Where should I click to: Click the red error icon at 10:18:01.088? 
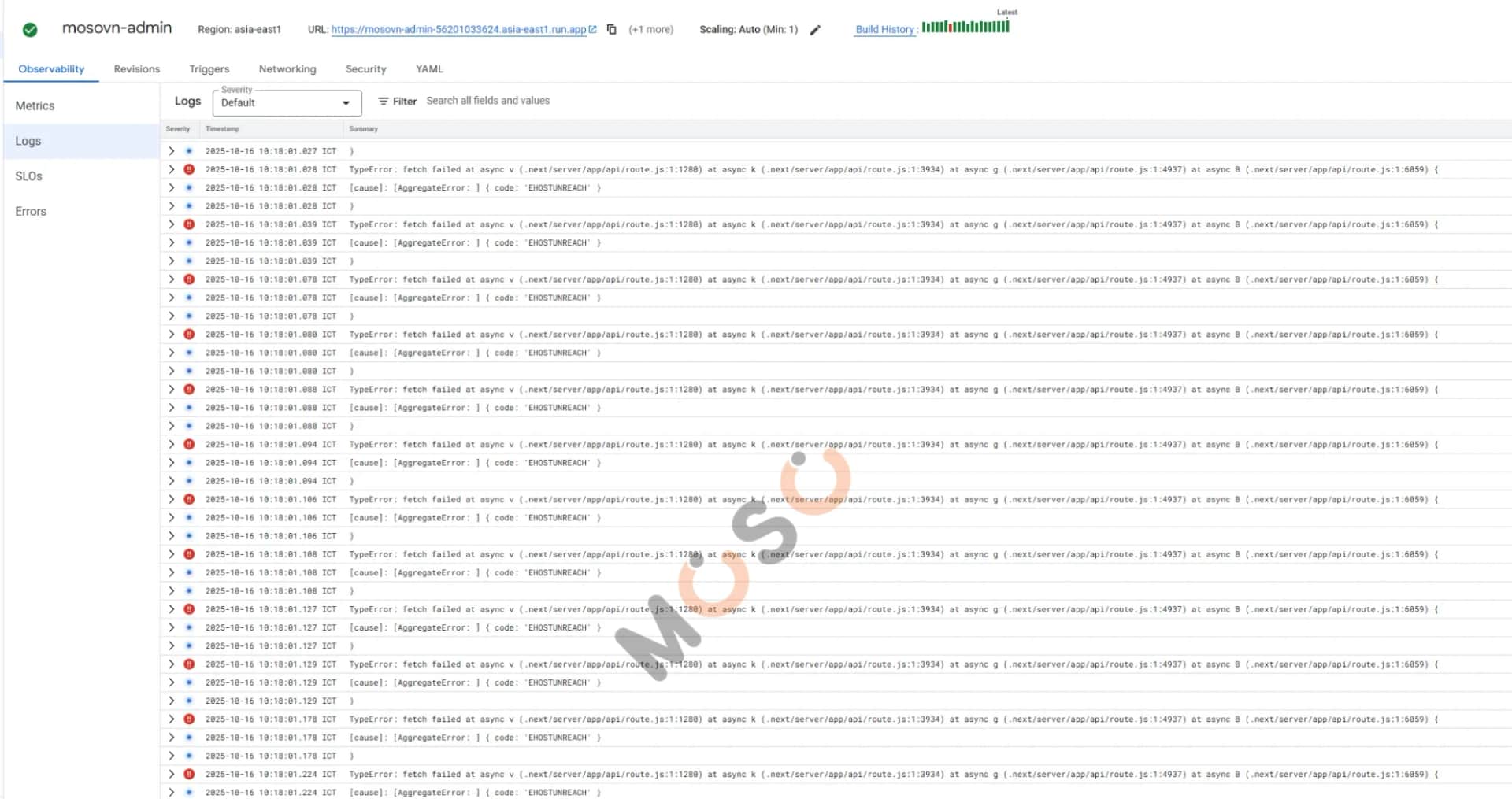tap(189, 390)
